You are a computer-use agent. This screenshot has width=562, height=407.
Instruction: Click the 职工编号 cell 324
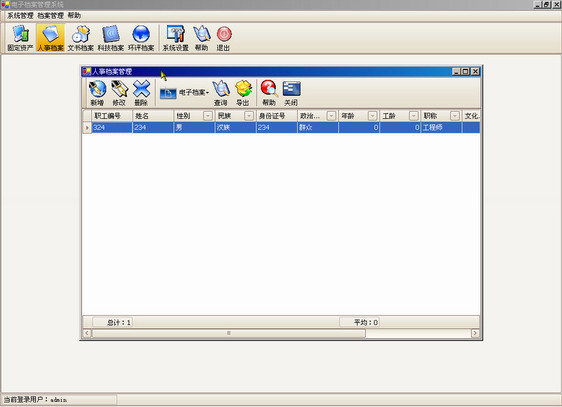tap(112, 128)
